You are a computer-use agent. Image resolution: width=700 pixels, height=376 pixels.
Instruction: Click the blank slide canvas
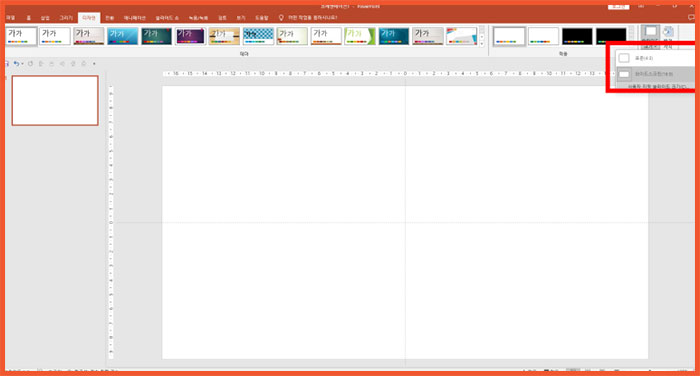point(405,222)
